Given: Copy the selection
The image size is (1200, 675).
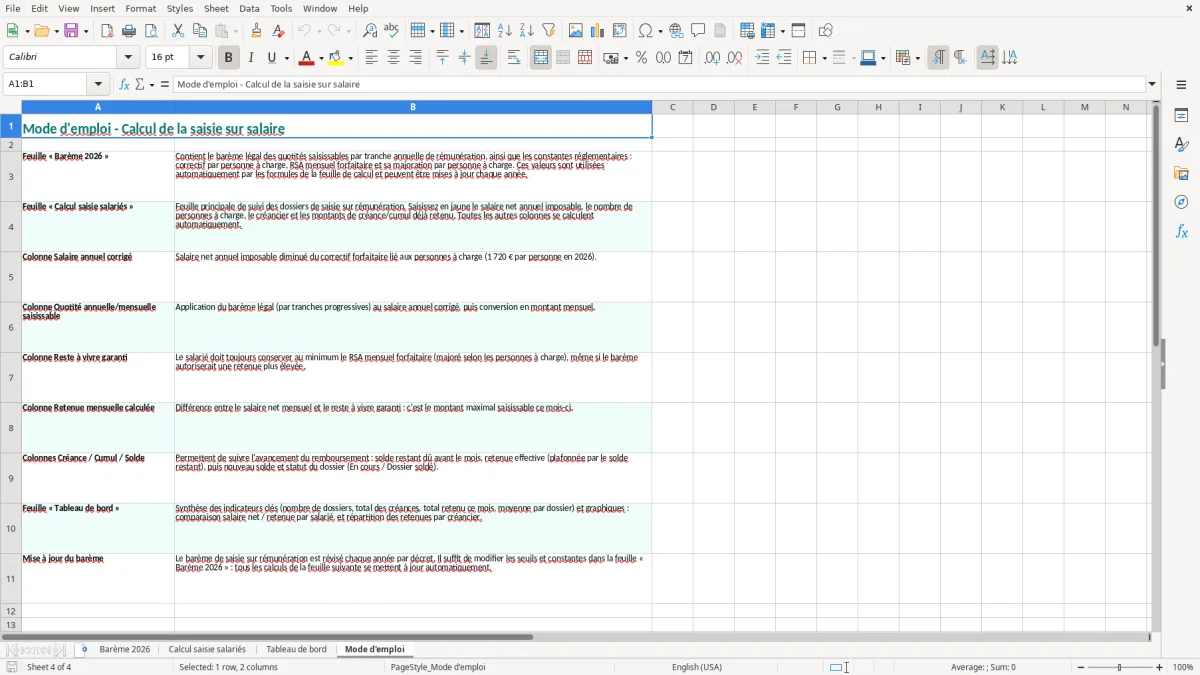Looking at the screenshot, I should [x=200, y=31].
